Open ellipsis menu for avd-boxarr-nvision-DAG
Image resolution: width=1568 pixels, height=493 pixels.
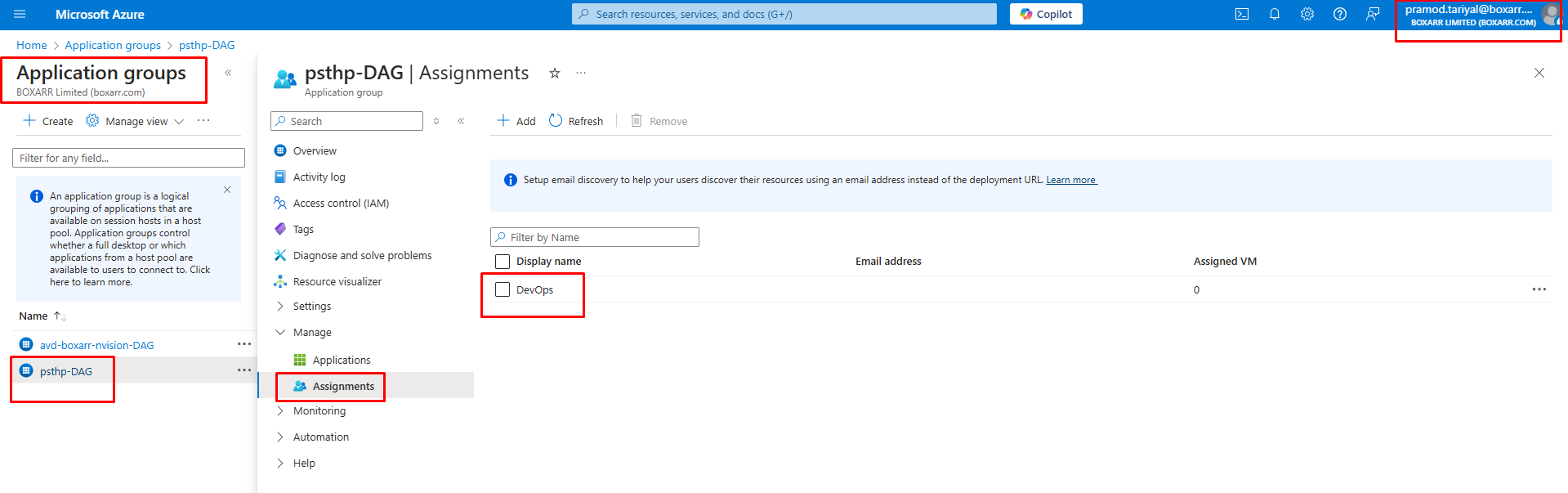click(243, 344)
